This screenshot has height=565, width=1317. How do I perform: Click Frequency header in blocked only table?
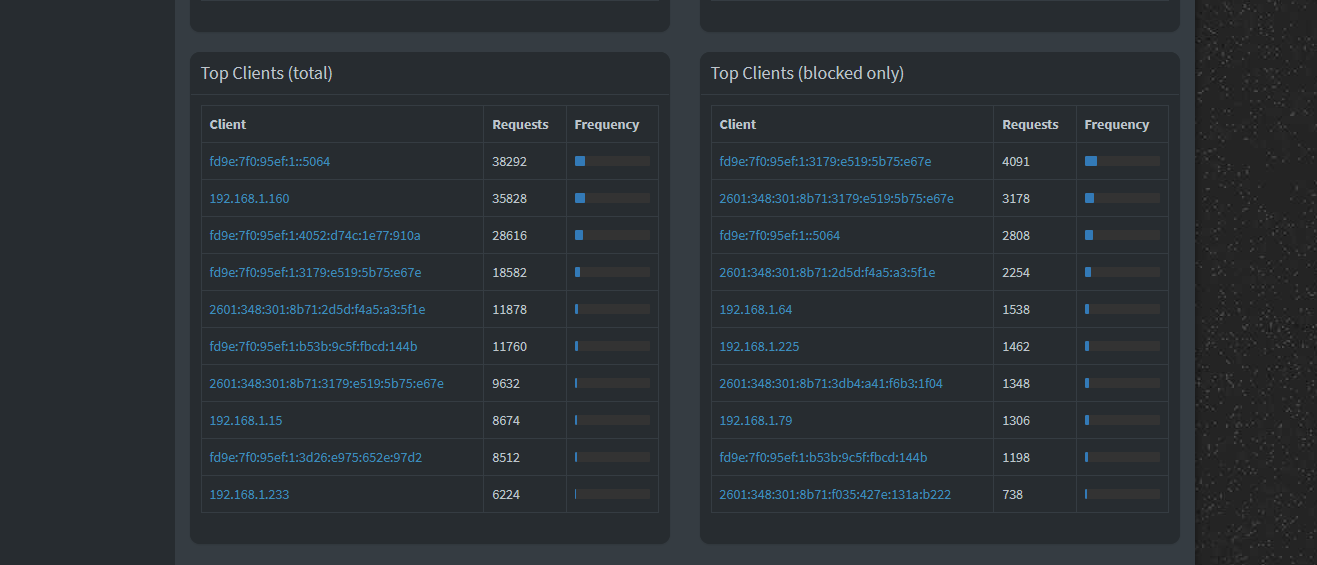[1116, 125]
